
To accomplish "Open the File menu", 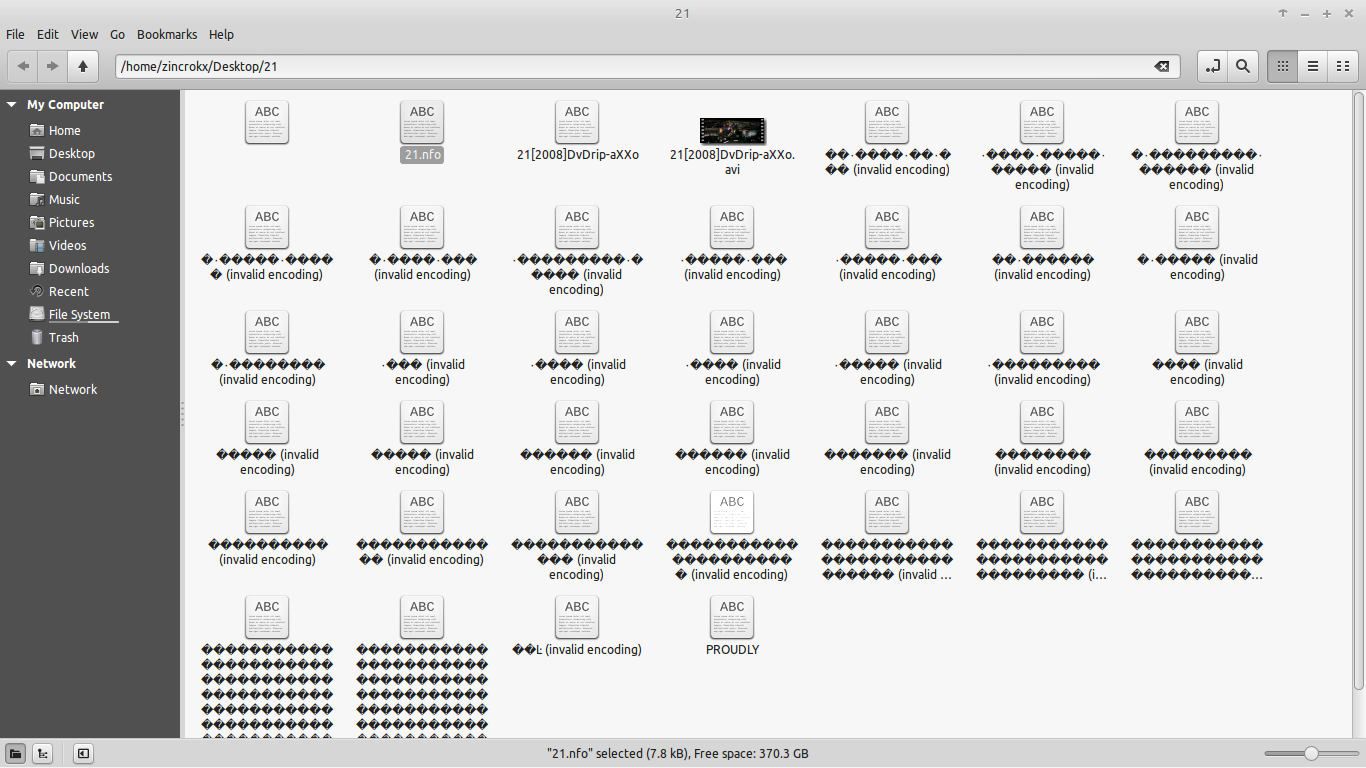I will point(15,34).
